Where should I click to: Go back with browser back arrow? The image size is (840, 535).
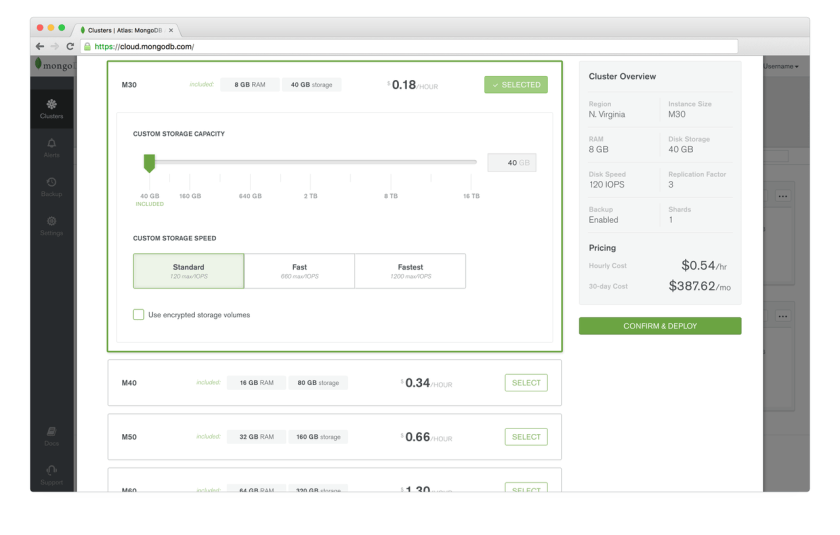click(40, 47)
